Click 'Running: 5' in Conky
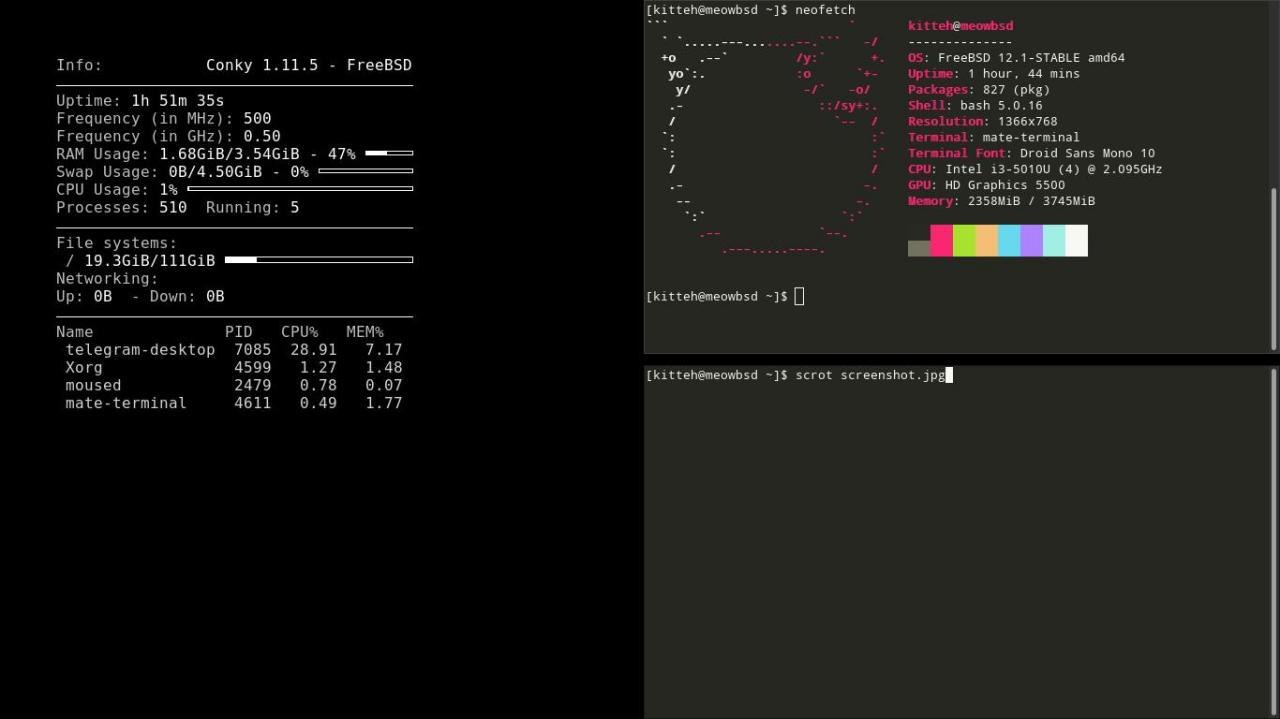This screenshot has height=719, width=1280. point(252,208)
